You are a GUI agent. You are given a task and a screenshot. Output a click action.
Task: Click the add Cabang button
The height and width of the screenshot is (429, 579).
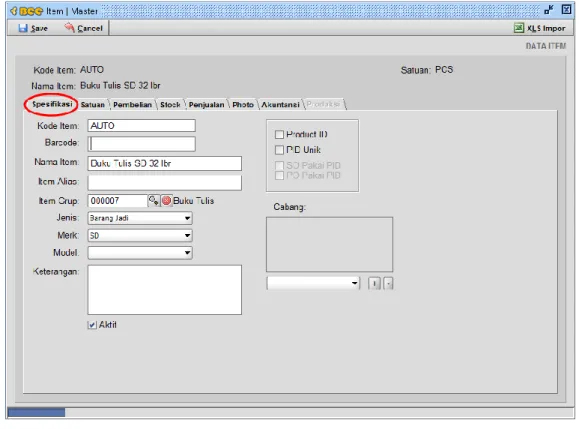pyautogui.click(x=374, y=284)
